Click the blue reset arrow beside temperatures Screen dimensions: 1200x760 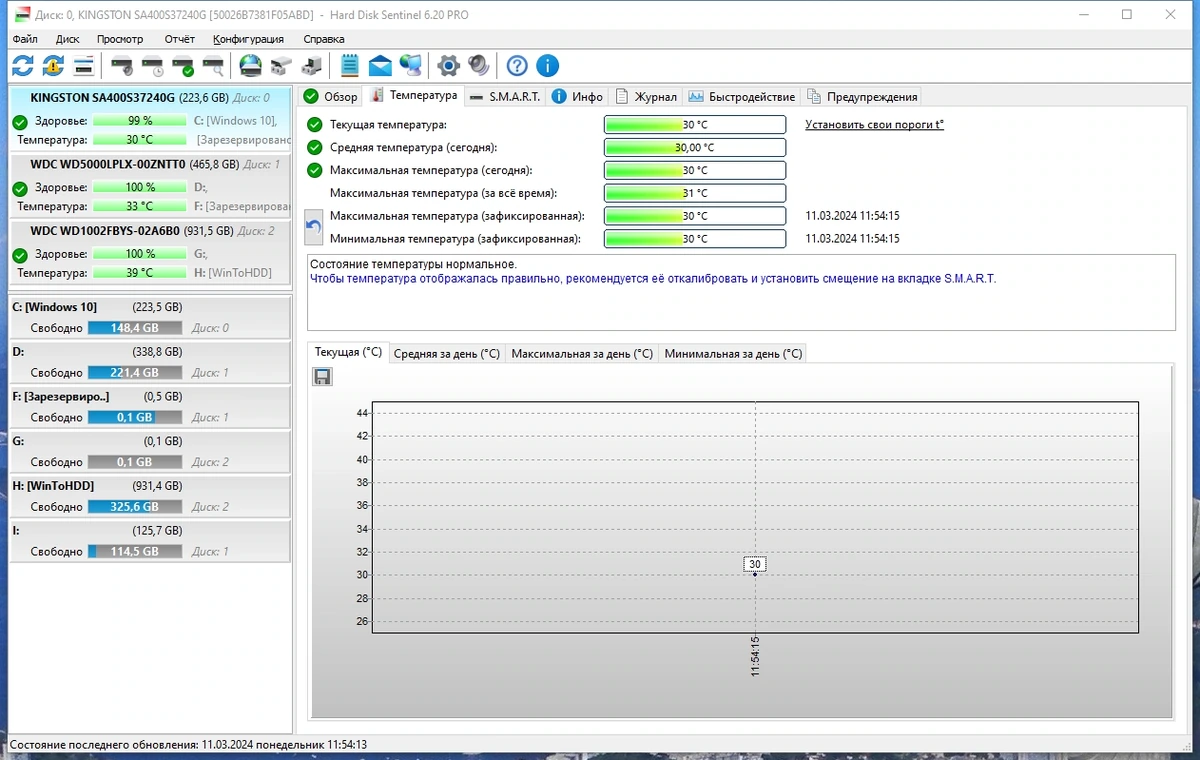314,227
